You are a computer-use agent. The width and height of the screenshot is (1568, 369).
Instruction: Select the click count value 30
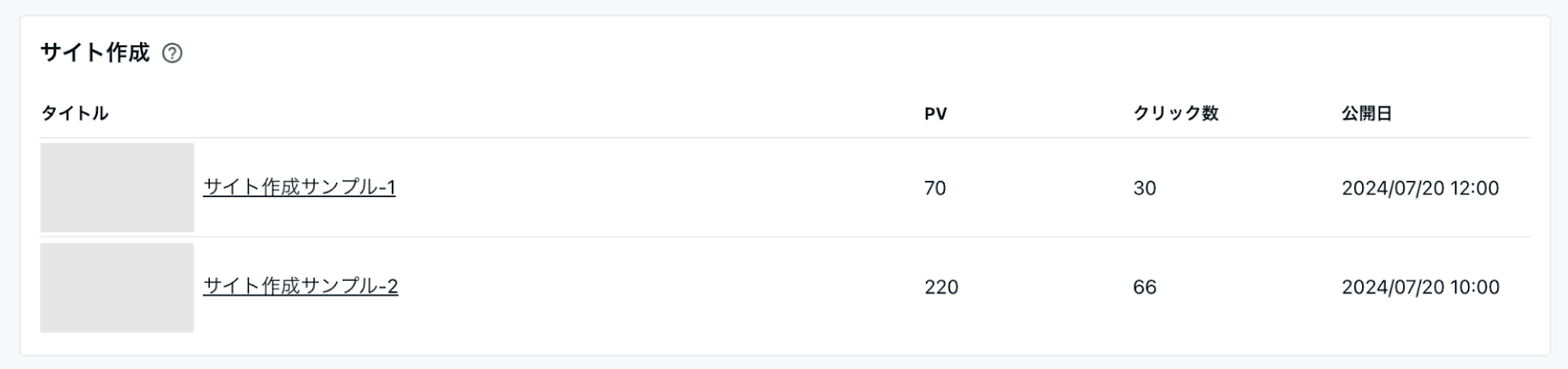coord(1145,188)
